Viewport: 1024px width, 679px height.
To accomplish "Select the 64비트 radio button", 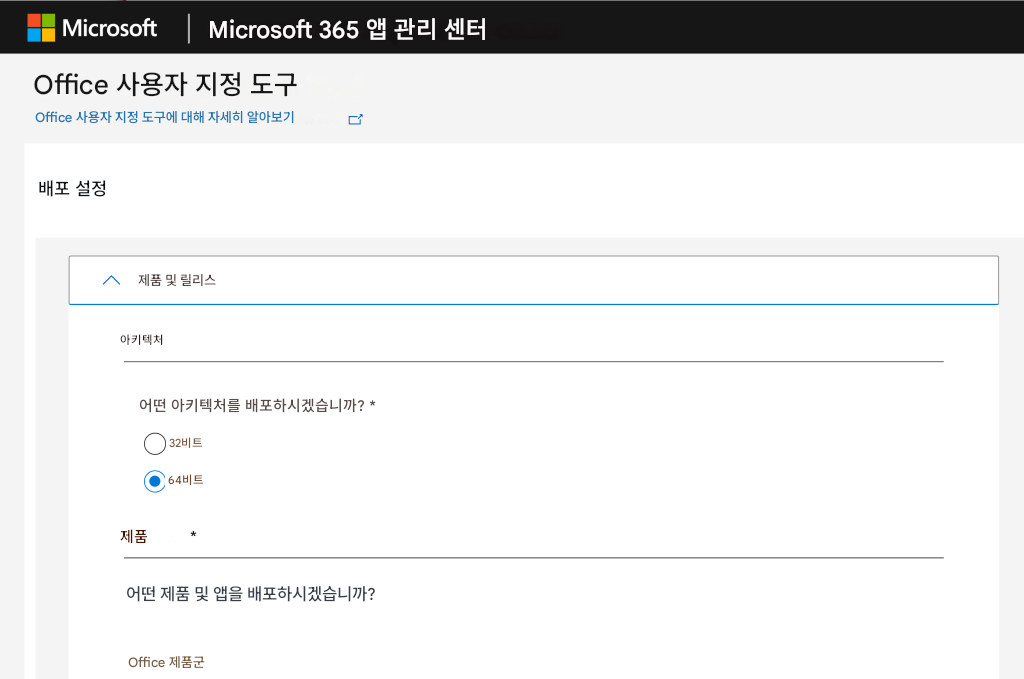I will pos(155,481).
